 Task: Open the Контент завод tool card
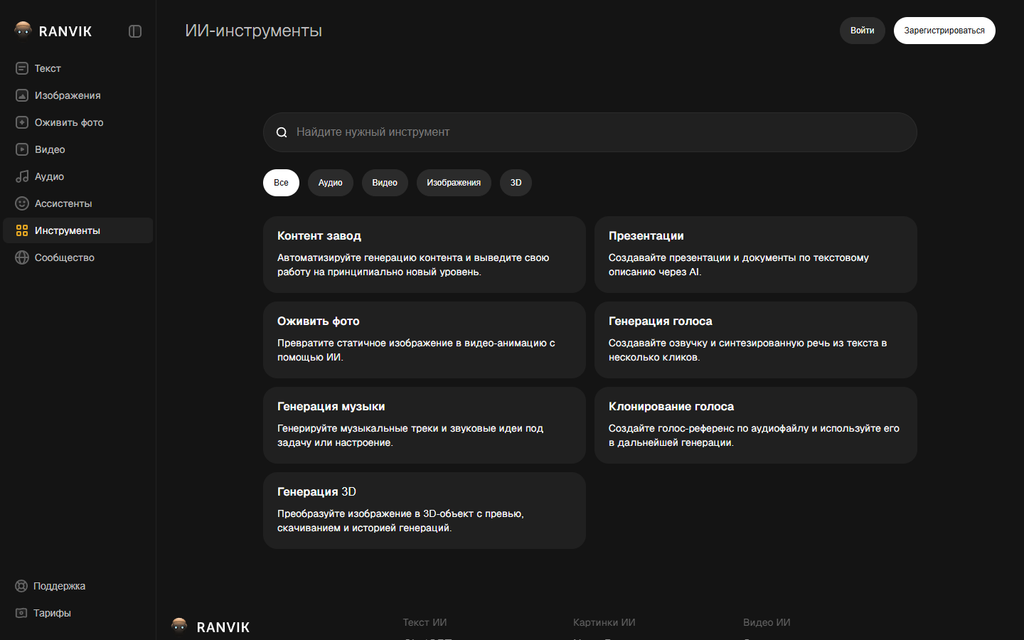[424, 255]
